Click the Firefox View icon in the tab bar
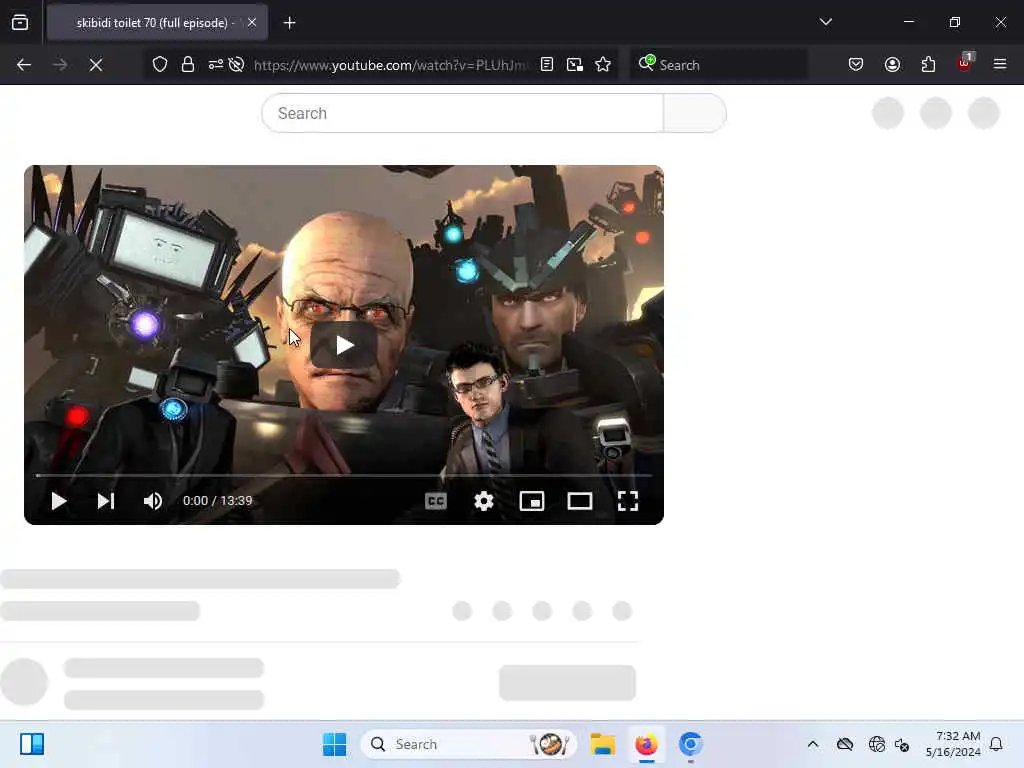 click(20, 22)
